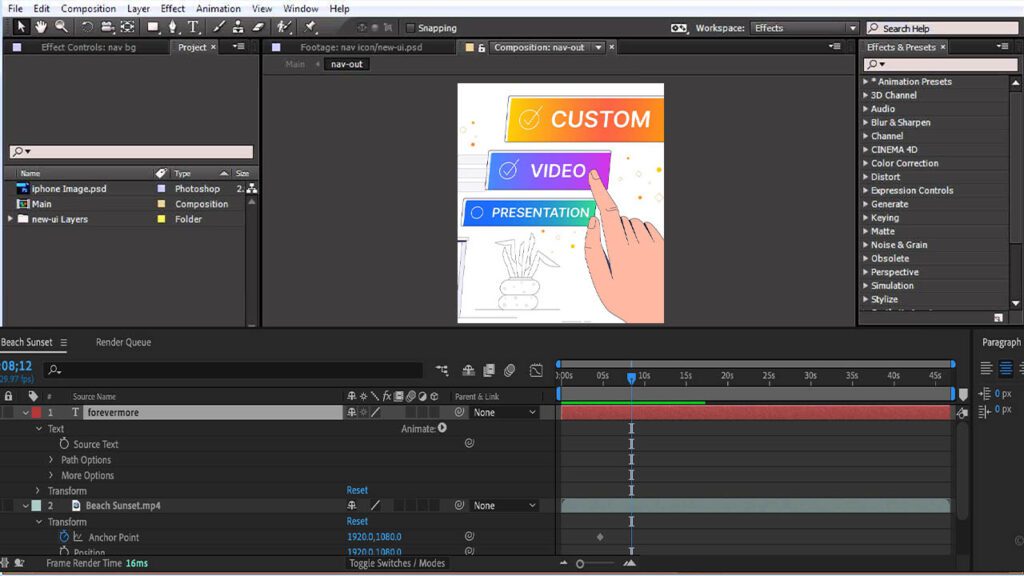The image size is (1024, 576).
Task: Select the Puppet Pin tool
Action: tap(311, 27)
